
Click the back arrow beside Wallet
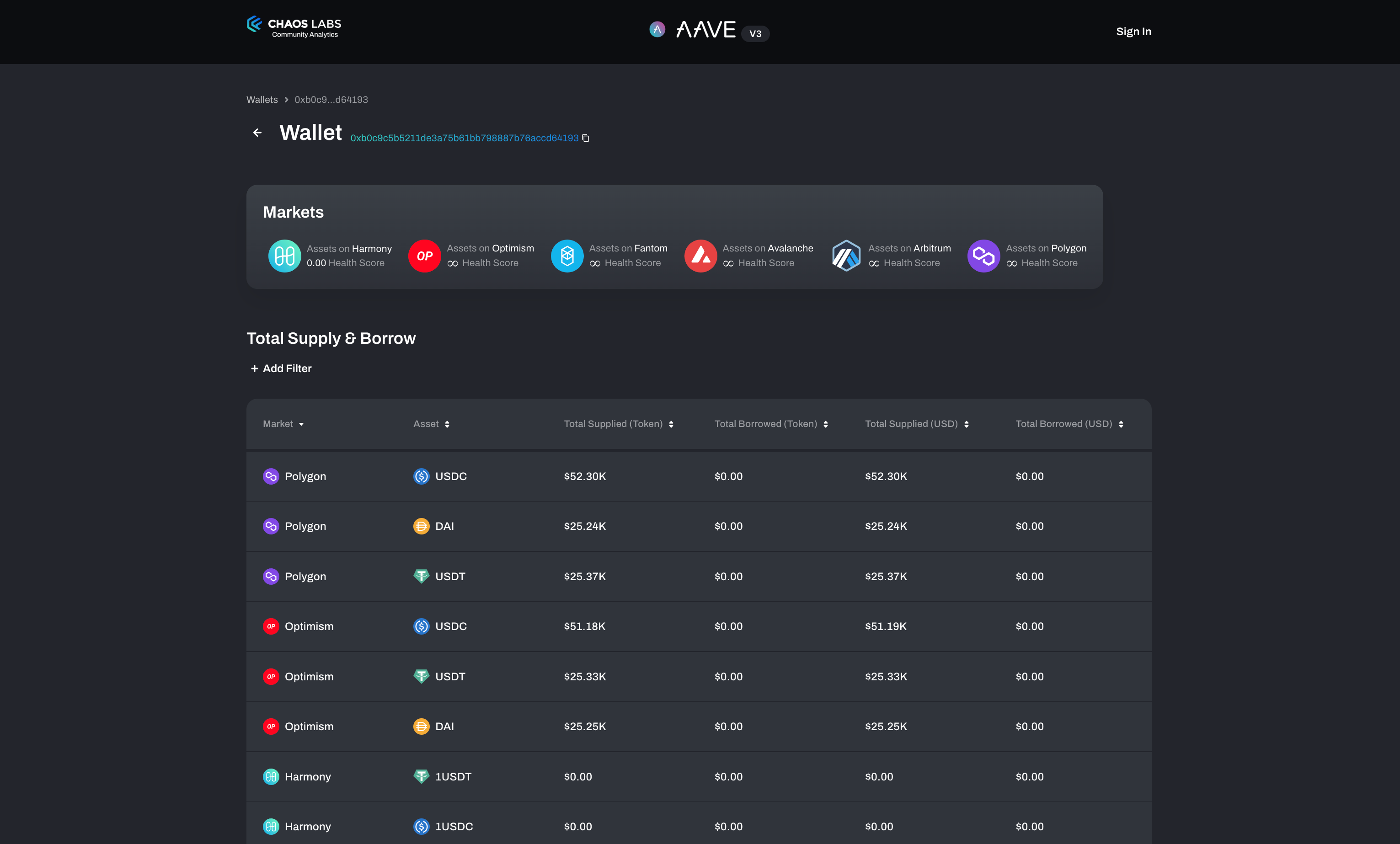[257, 133]
